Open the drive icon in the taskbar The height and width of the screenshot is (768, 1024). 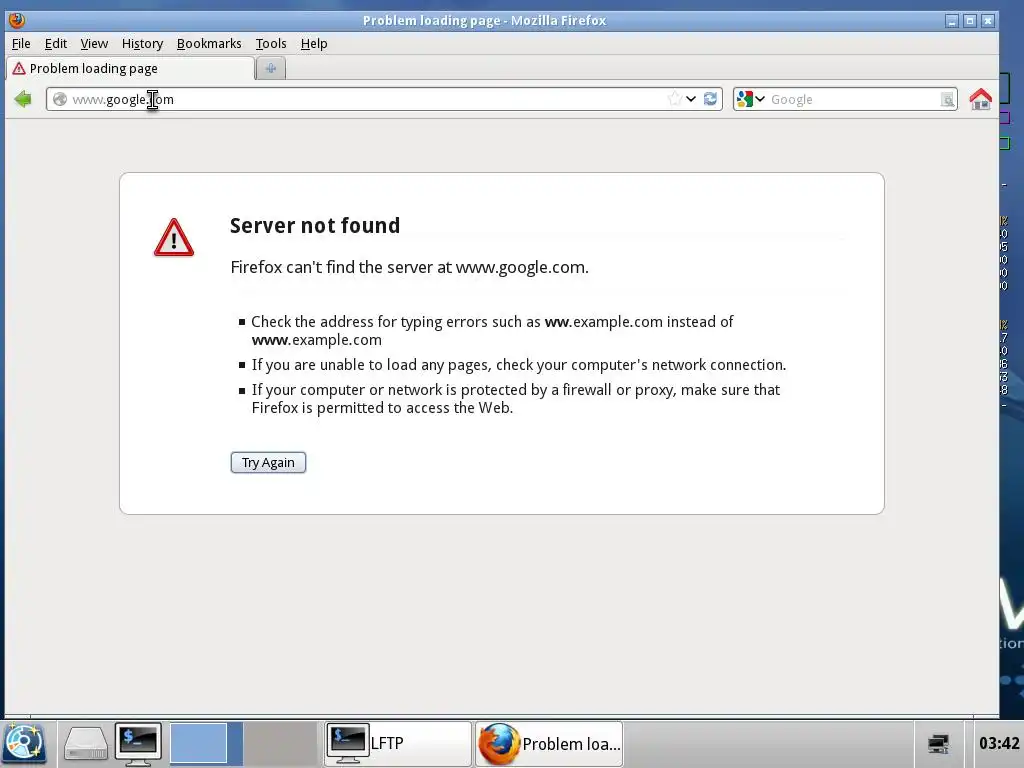click(x=86, y=744)
